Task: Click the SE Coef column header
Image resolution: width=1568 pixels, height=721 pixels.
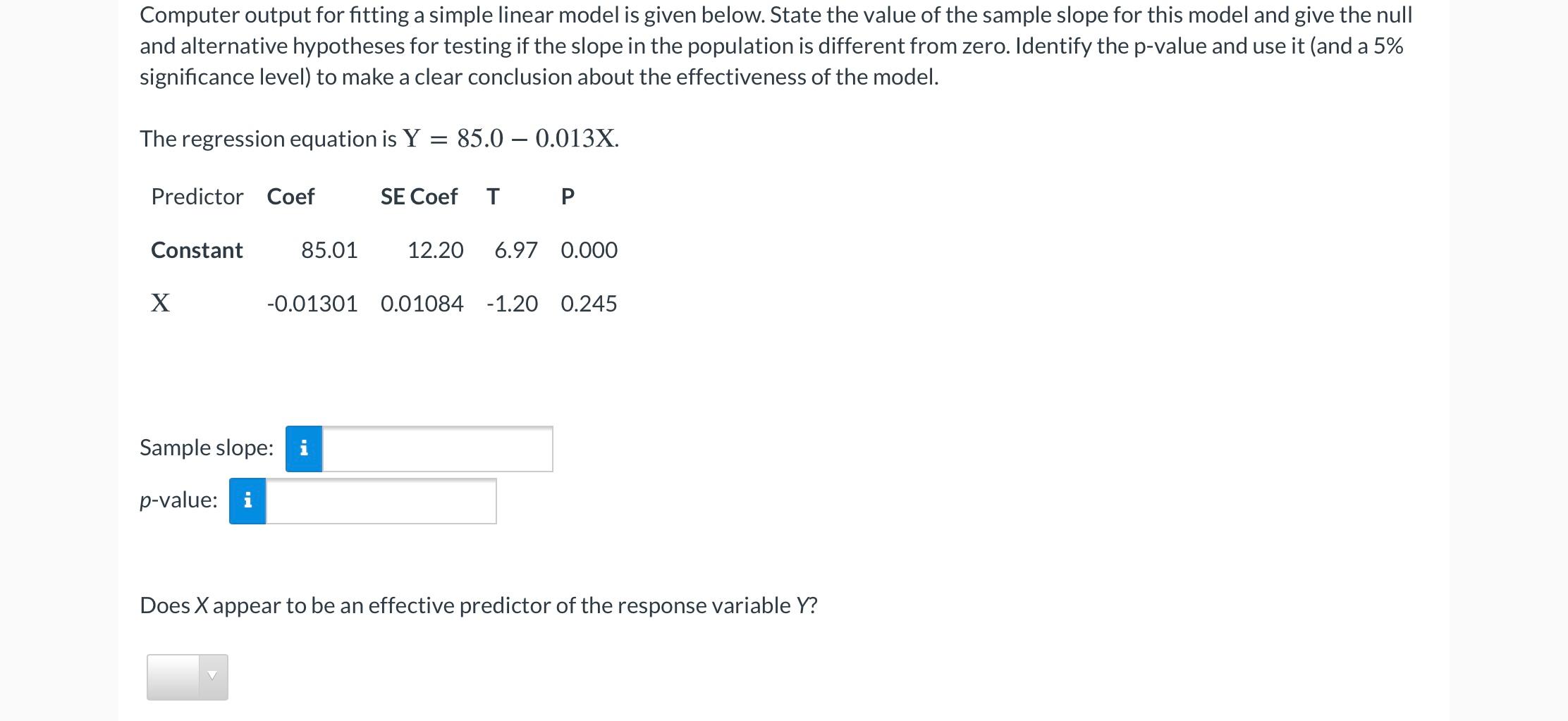Action: pos(419,197)
